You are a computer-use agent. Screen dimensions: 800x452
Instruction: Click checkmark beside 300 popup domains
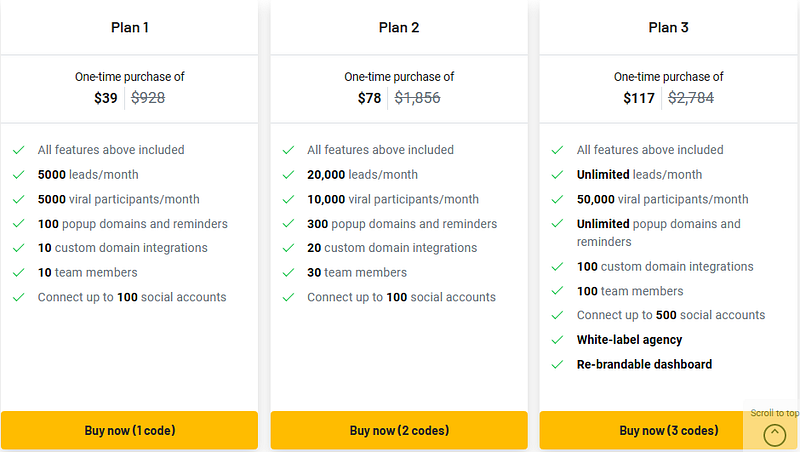click(288, 224)
